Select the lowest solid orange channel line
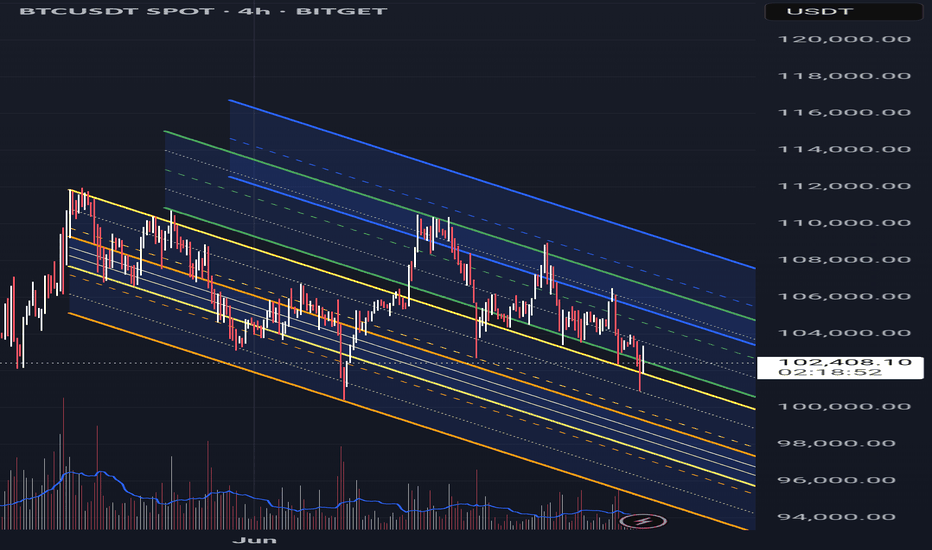Viewport: 932px width, 550px height. click(408, 421)
